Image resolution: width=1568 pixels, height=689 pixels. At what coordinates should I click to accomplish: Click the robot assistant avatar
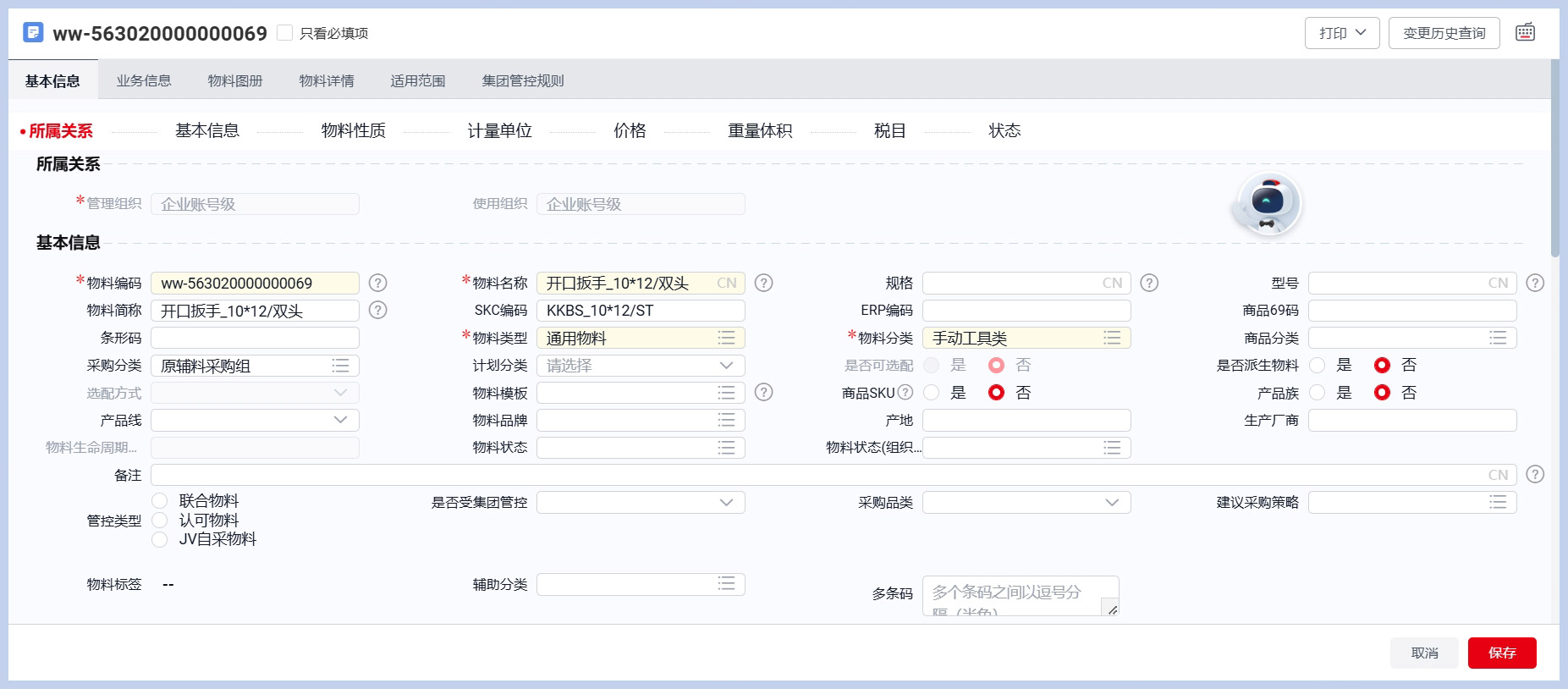tap(1267, 204)
